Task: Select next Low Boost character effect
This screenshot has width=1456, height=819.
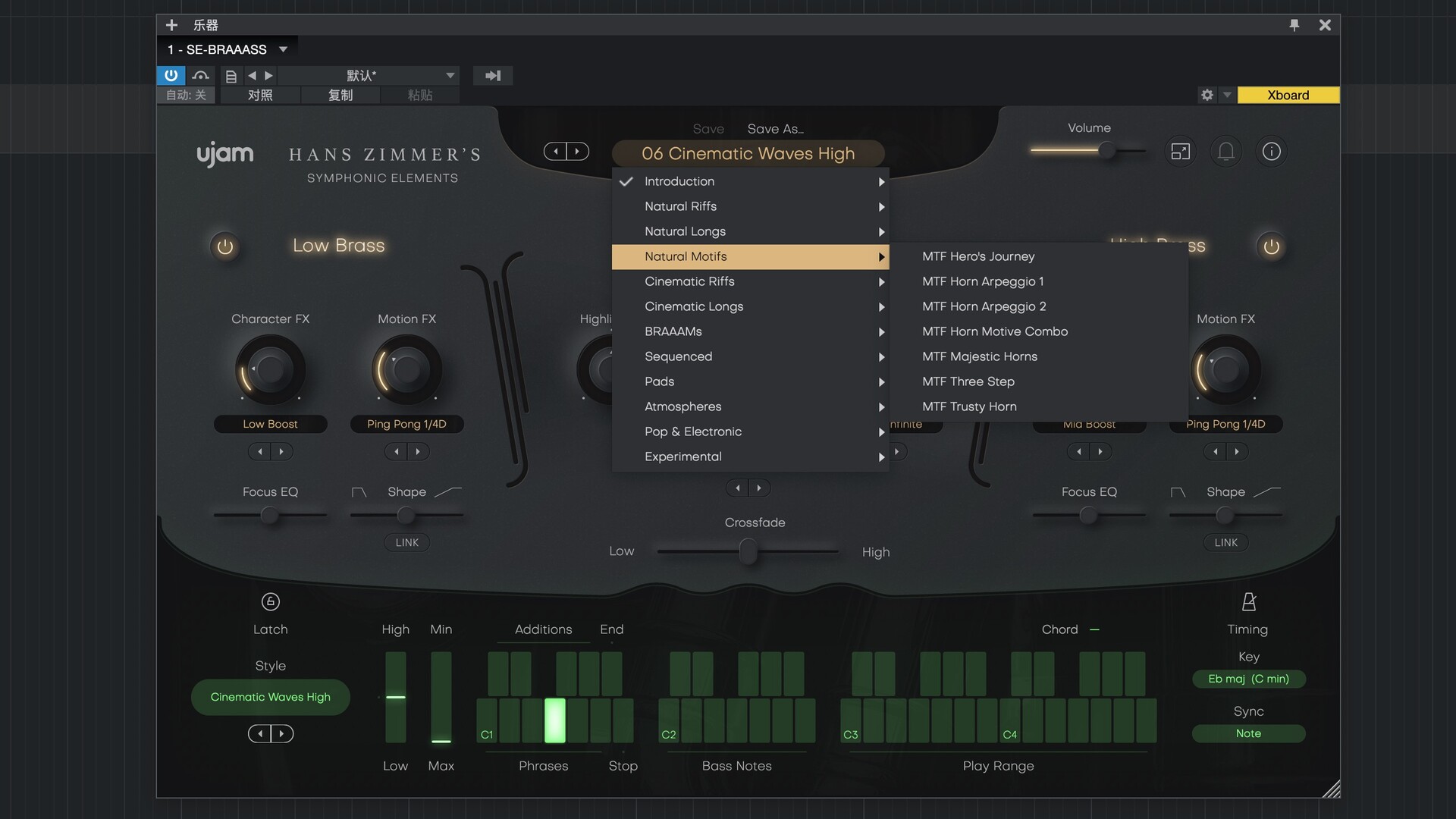Action: (x=281, y=451)
